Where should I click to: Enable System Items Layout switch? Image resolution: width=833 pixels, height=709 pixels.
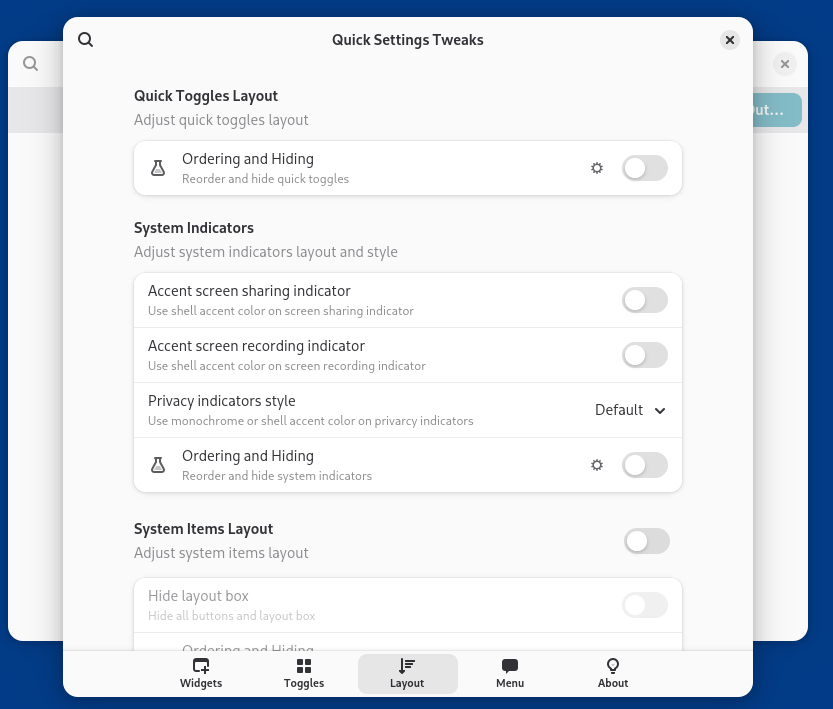click(647, 541)
